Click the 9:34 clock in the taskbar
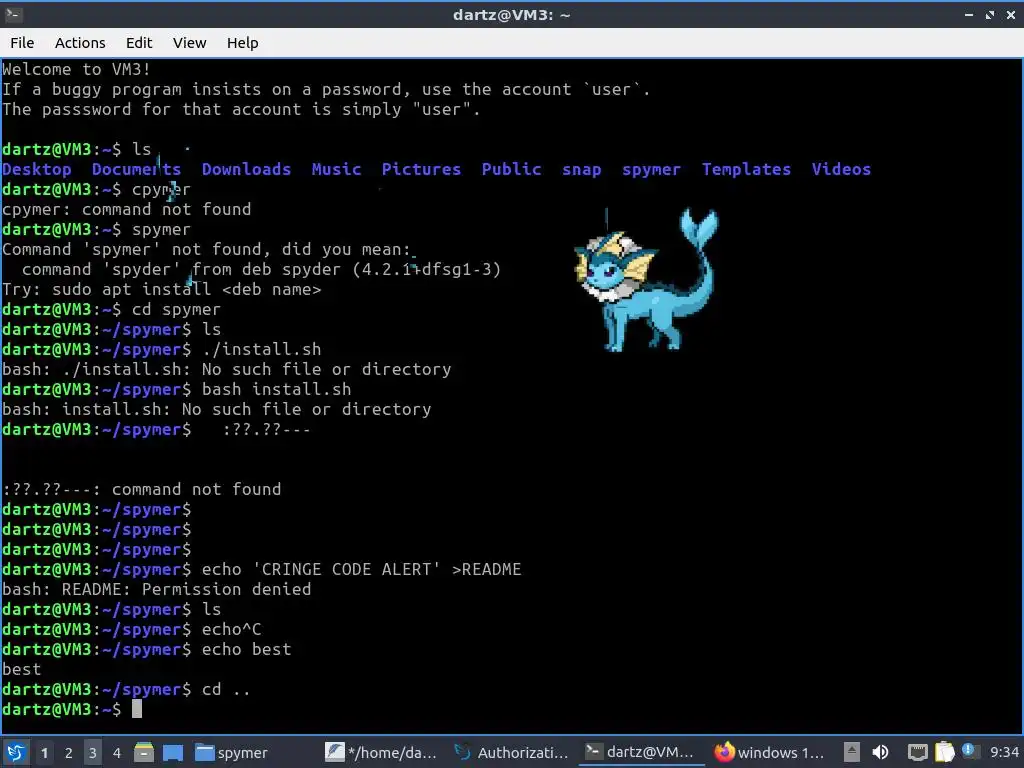This screenshot has width=1024, height=768. coord(1004,752)
